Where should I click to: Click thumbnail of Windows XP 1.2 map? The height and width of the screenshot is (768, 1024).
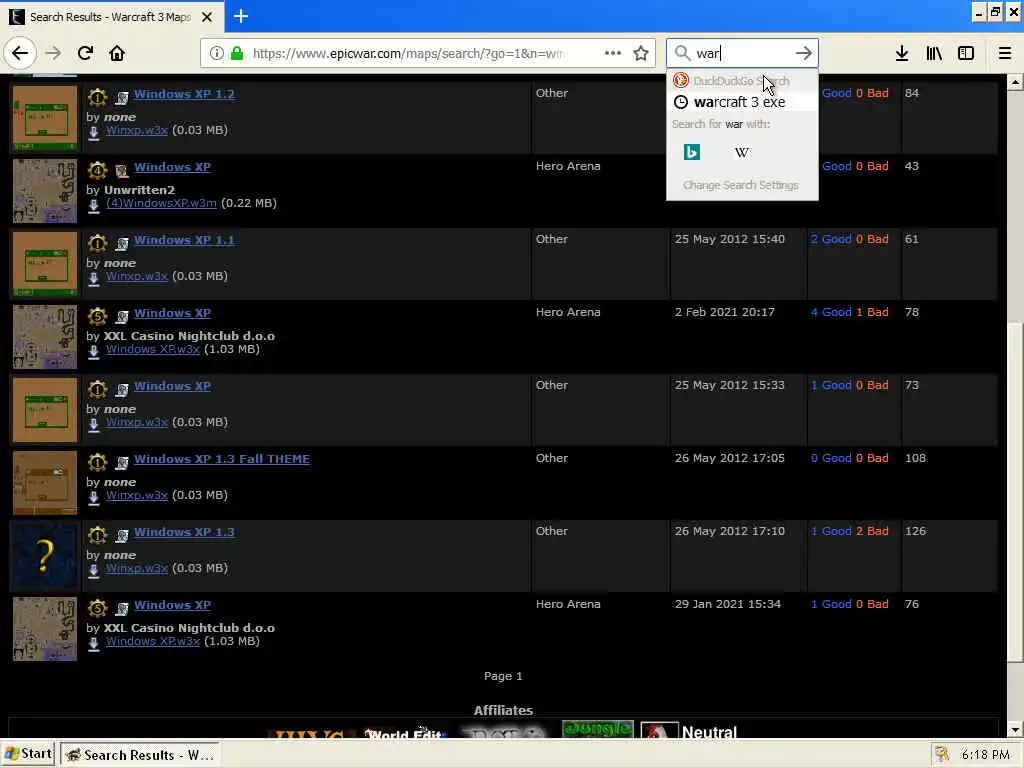[x=45, y=118]
